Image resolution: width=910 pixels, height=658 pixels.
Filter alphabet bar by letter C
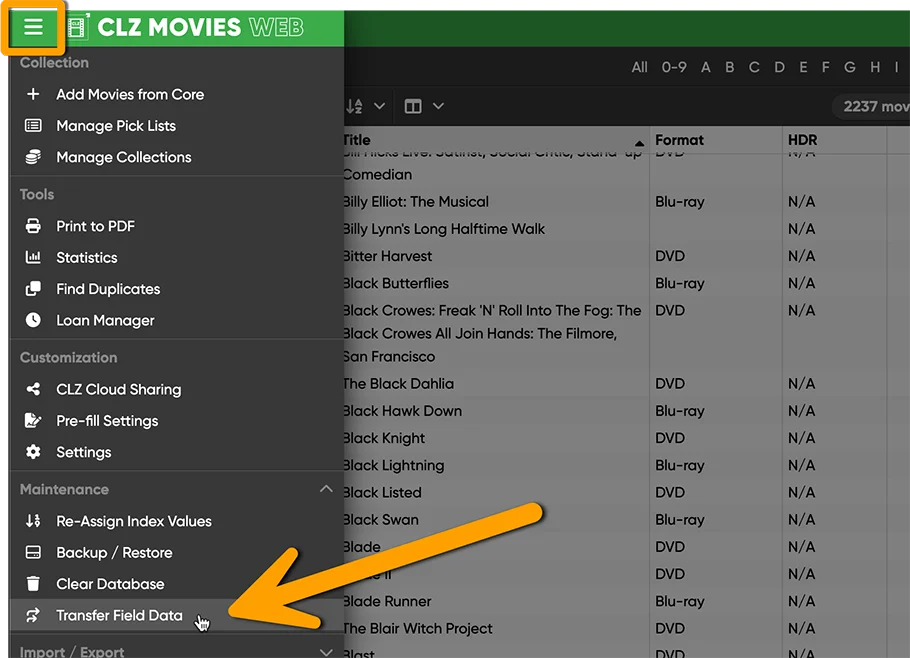754,67
